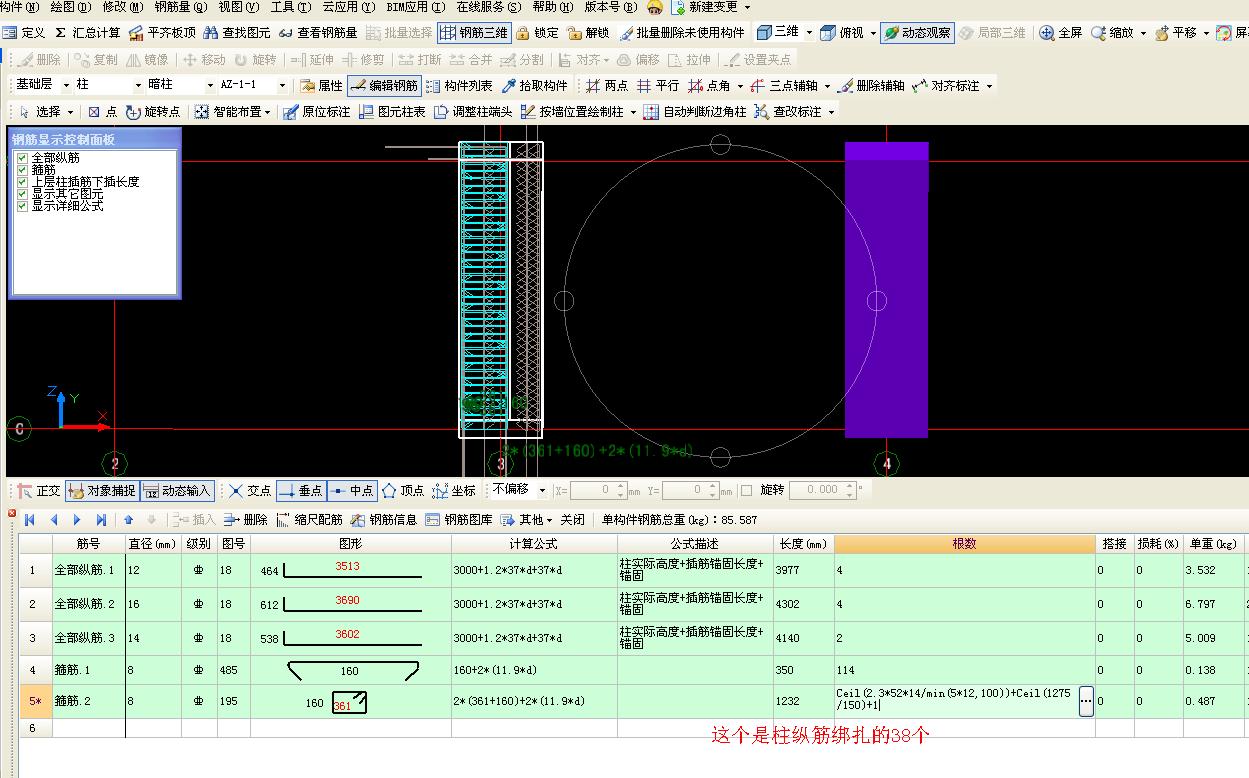
Task: Toggle 上层柱插筋下插长度 checkbox
Action: (x=23, y=182)
